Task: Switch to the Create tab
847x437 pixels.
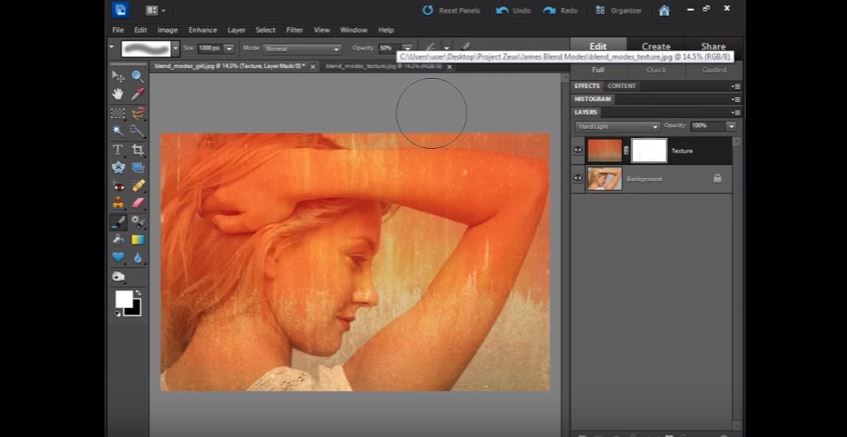Action: click(656, 46)
